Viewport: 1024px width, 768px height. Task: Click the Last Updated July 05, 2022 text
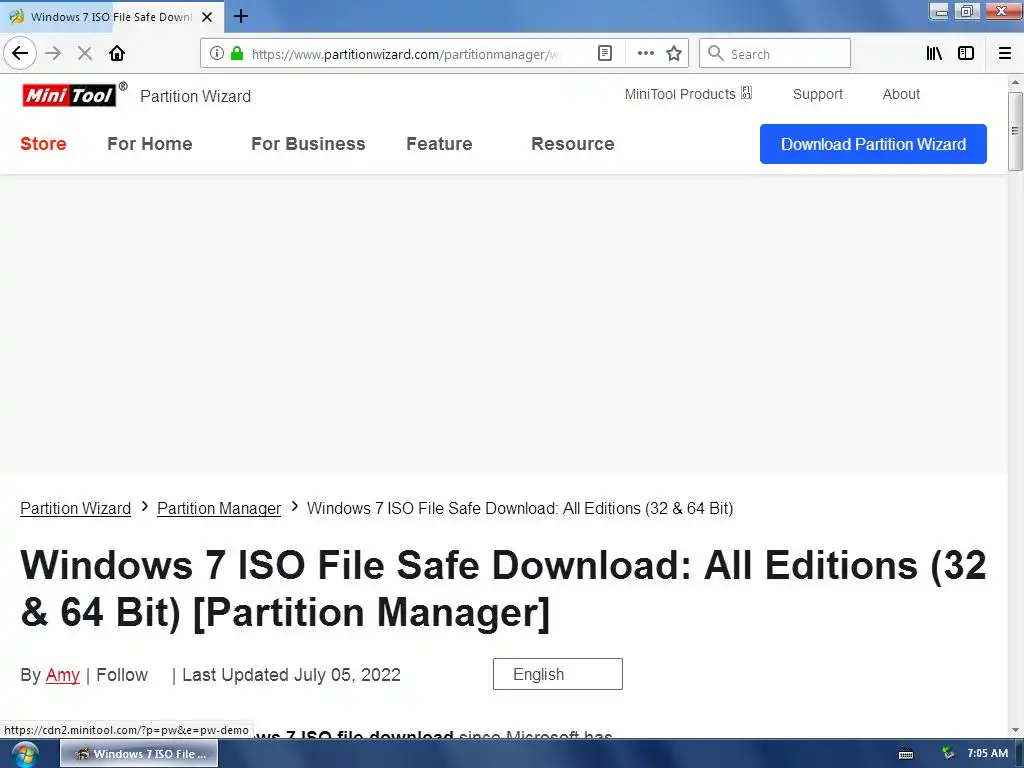point(291,675)
